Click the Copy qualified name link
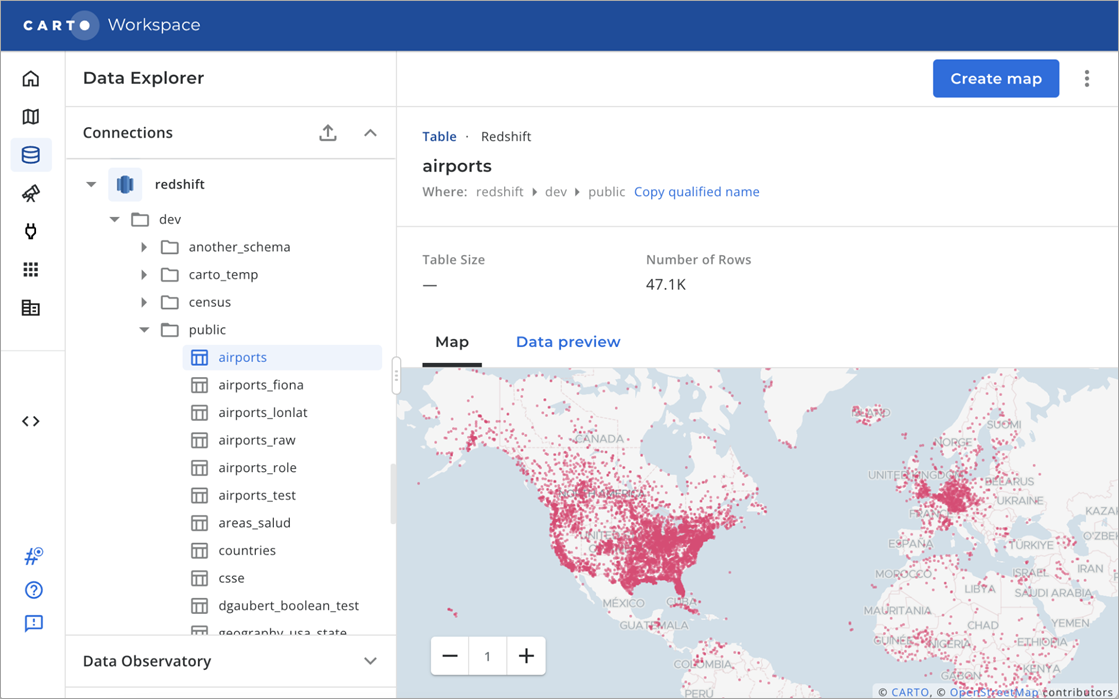The width and height of the screenshot is (1119, 699). (x=697, y=191)
